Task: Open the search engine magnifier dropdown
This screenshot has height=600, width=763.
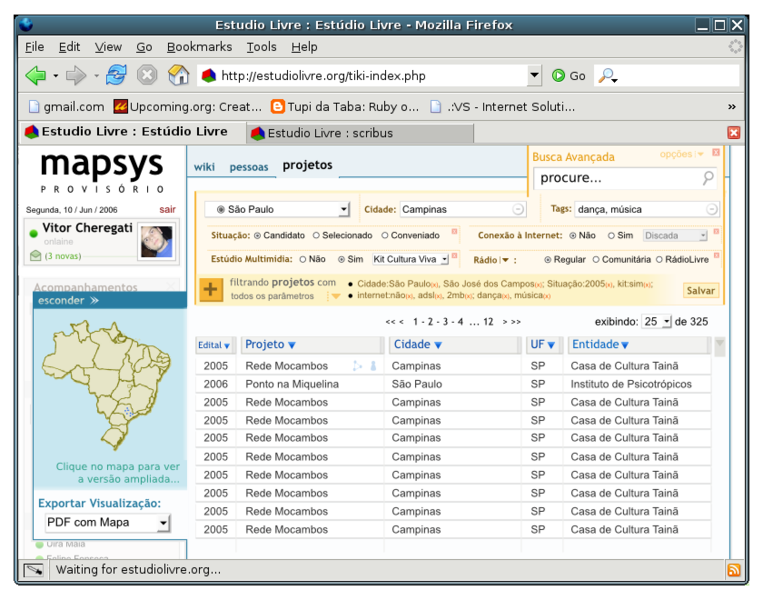Action: 608,76
